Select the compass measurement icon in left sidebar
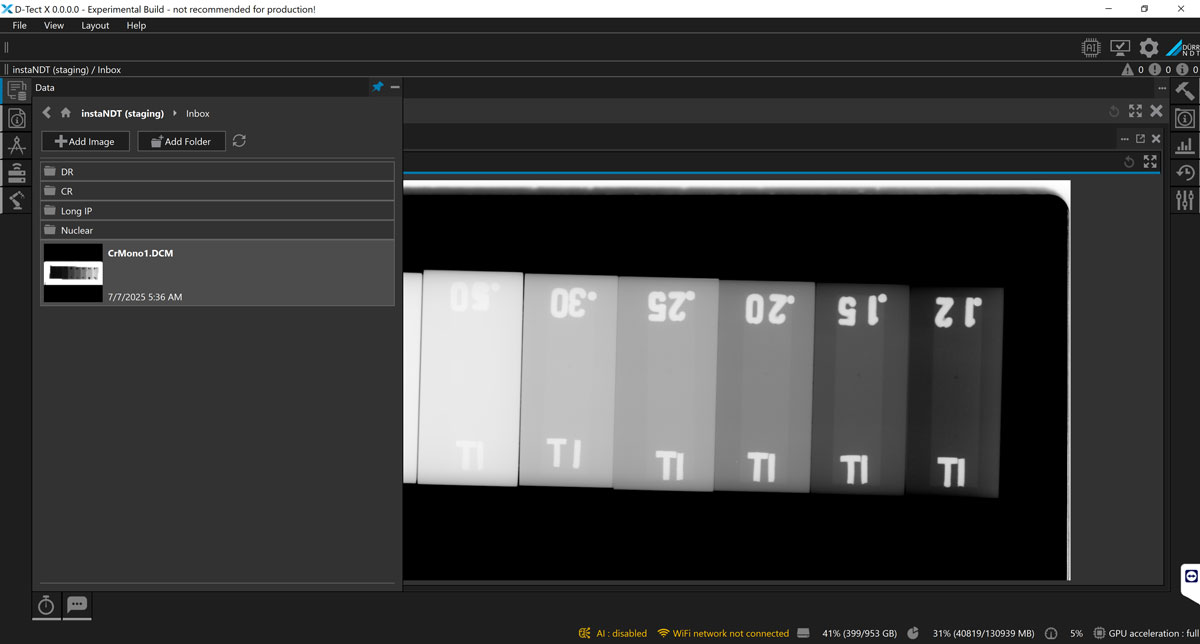Screen dimensions: 1200x644 (17, 146)
